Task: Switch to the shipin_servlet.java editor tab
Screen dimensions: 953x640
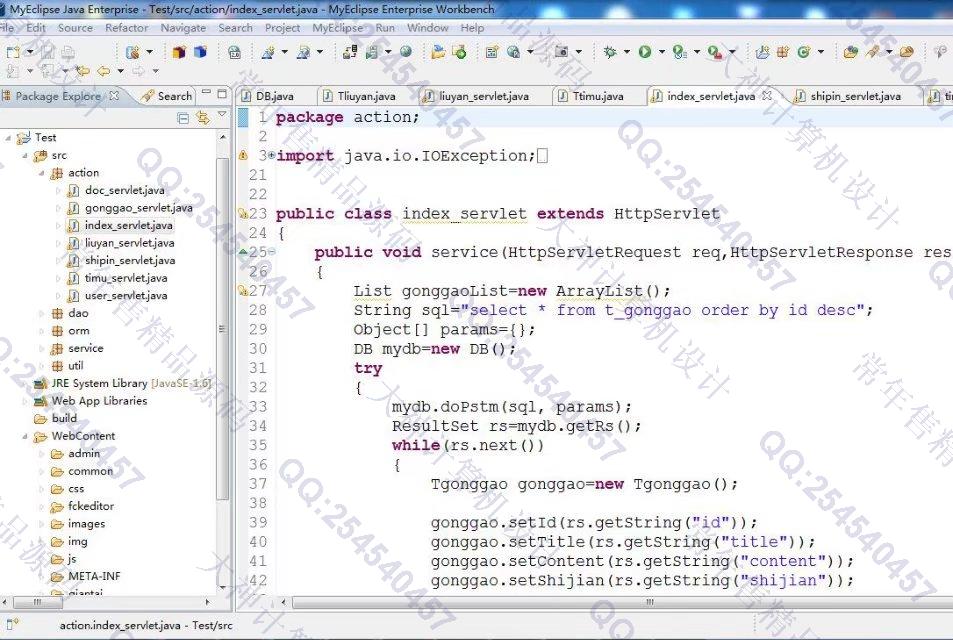Action: [x=855, y=96]
